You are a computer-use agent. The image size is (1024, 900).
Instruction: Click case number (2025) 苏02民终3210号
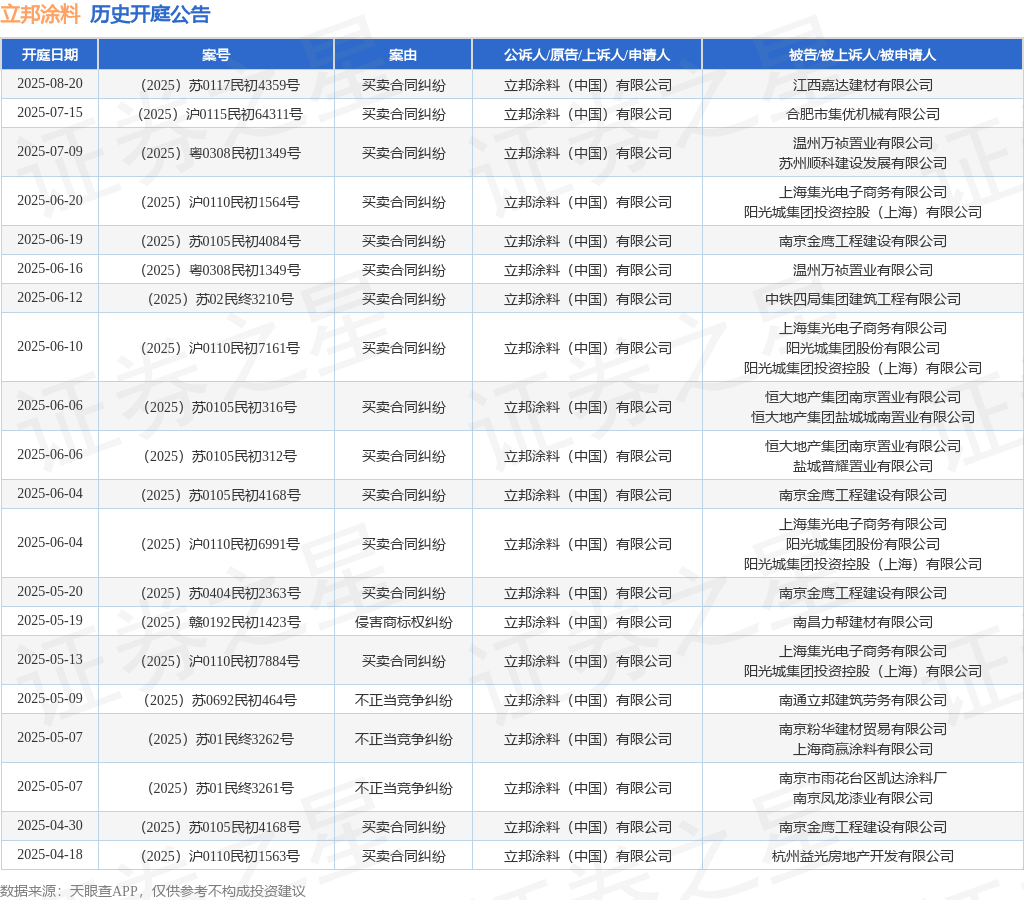(x=220, y=299)
